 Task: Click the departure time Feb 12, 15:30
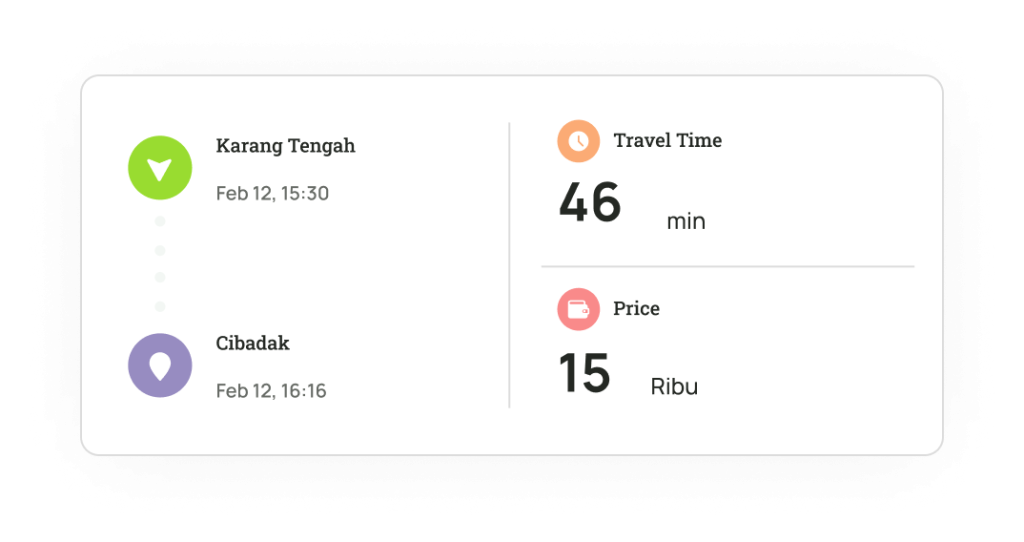[x=272, y=193]
